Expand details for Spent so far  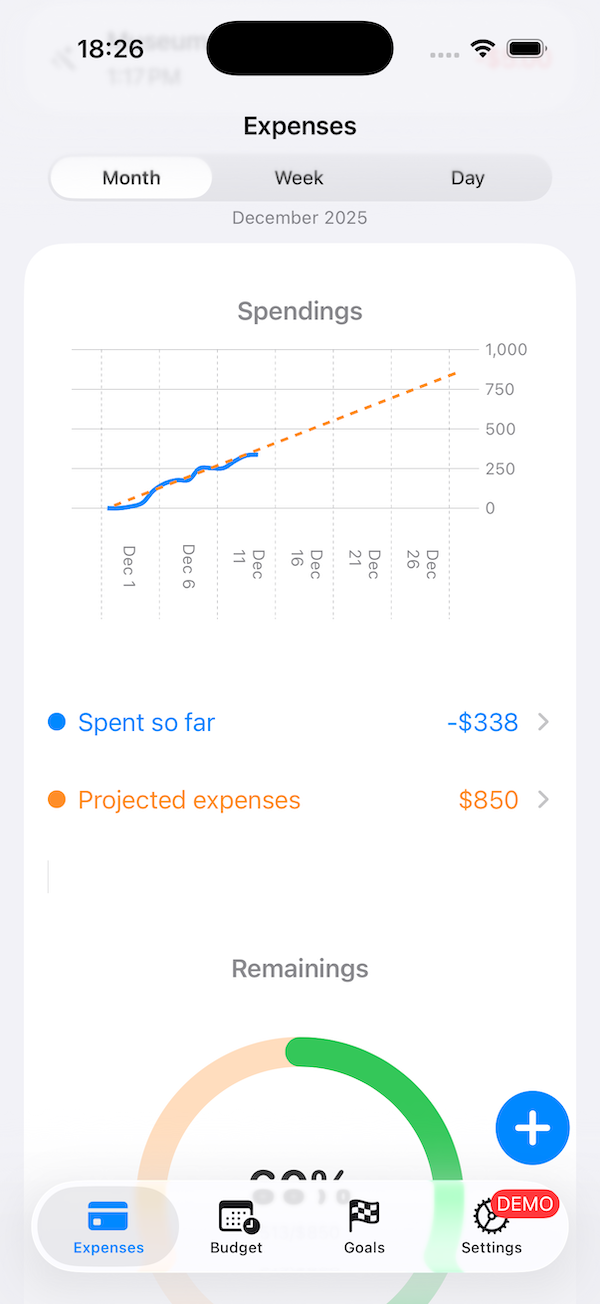coord(543,722)
